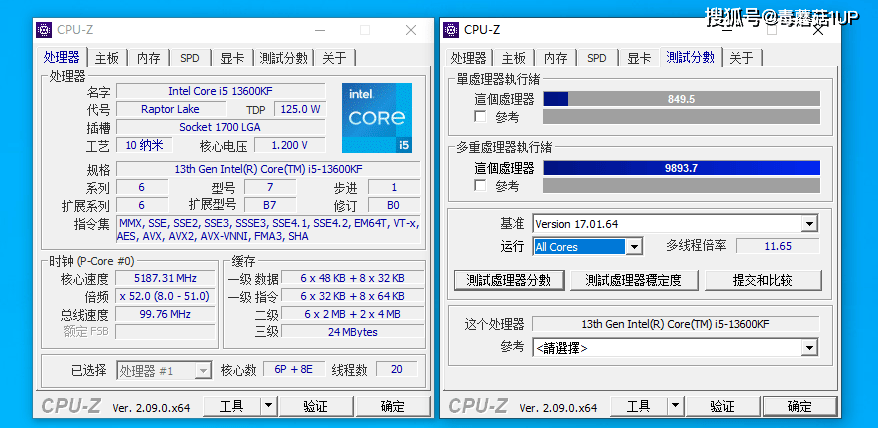Click 提交和比較 button

(x=763, y=280)
